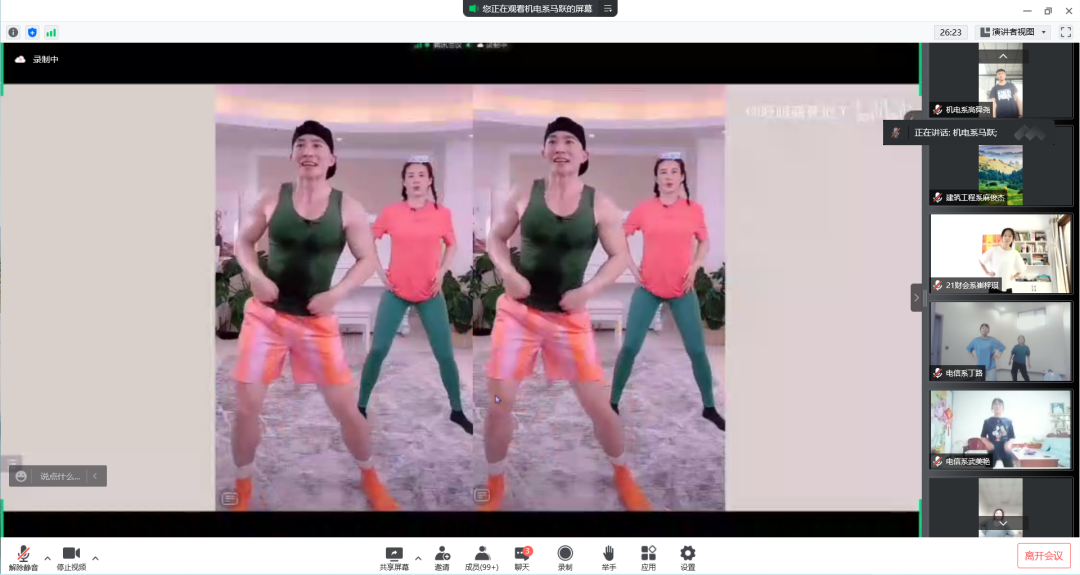Raise hand using the hand icon
This screenshot has height=575, width=1080.
pyautogui.click(x=608, y=558)
